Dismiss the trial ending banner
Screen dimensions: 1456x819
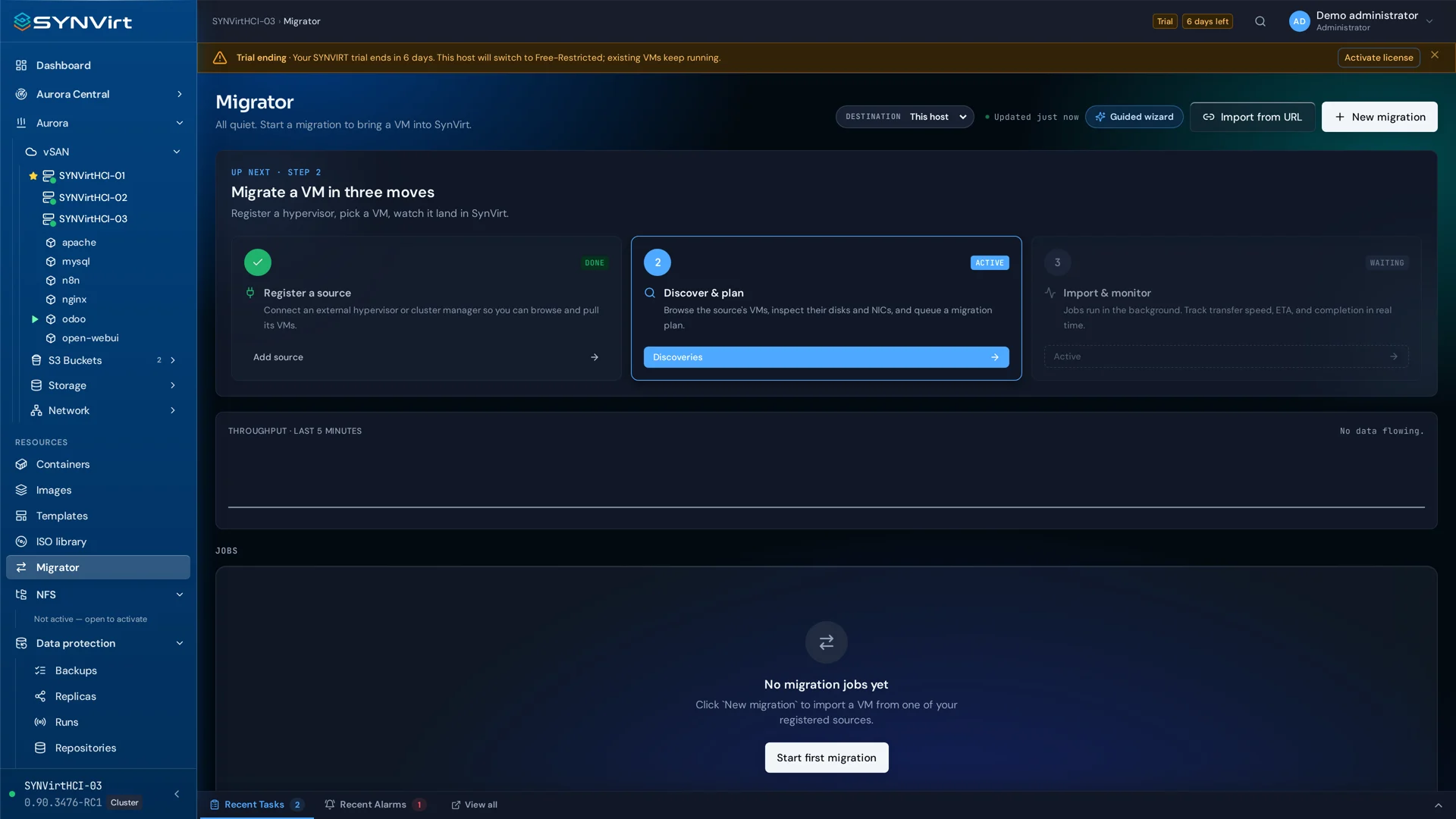pyautogui.click(x=1435, y=55)
